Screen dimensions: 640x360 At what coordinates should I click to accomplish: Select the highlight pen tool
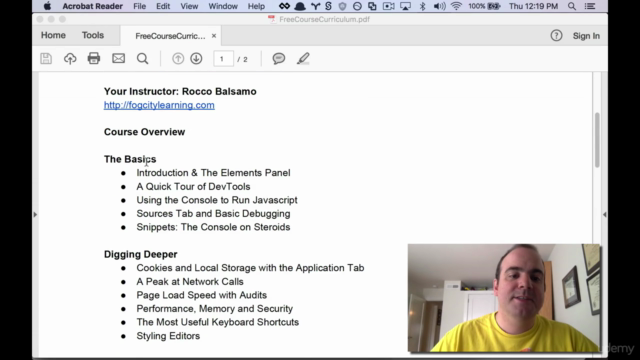[303, 59]
